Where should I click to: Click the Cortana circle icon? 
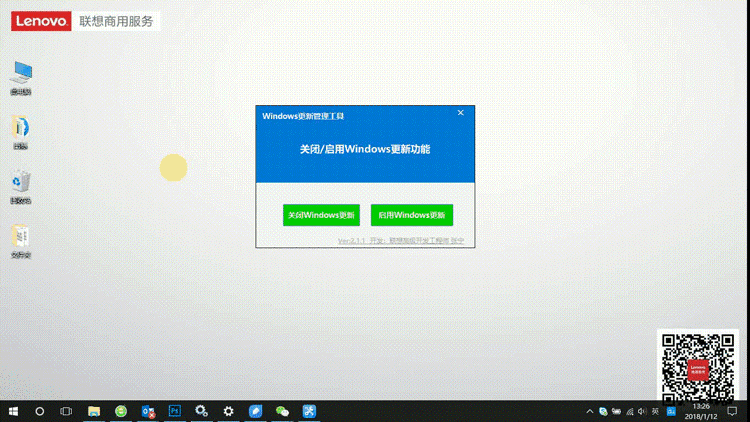point(40,411)
